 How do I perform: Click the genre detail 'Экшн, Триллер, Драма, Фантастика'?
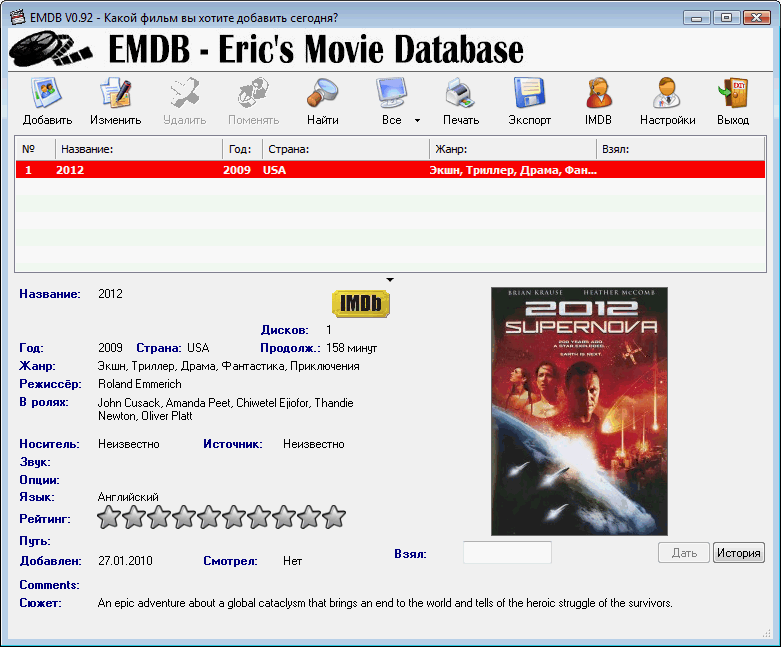[x=192, y=366]
